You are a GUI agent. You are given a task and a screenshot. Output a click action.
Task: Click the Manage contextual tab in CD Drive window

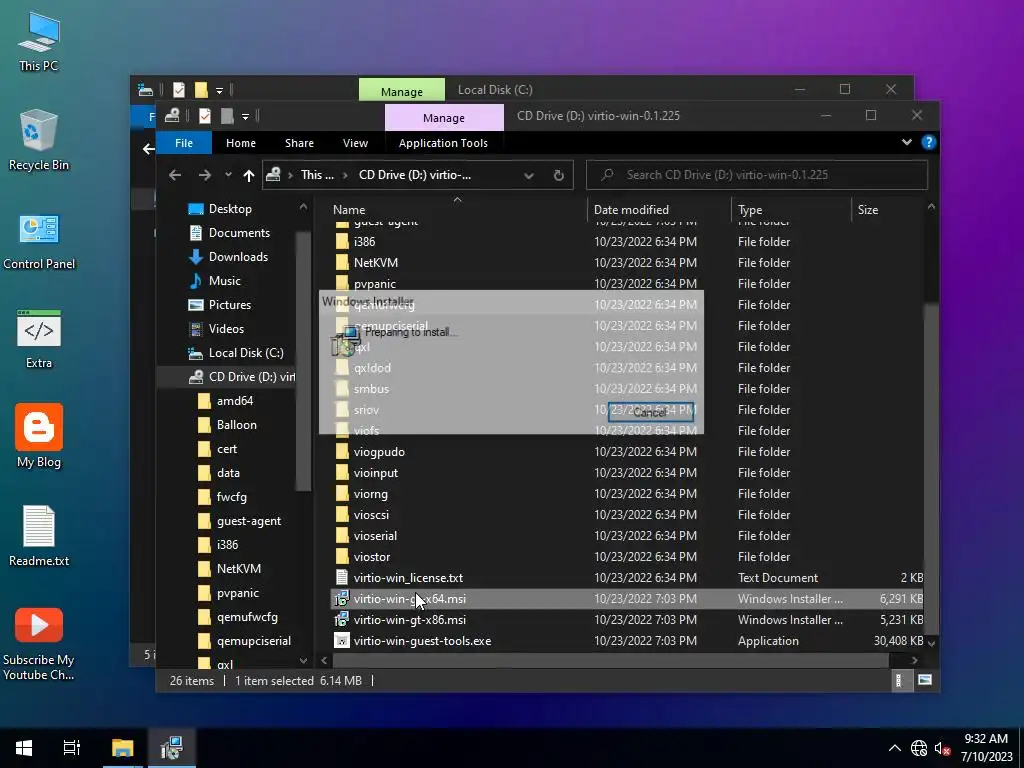pyautogui.click(x=444, y=118)
